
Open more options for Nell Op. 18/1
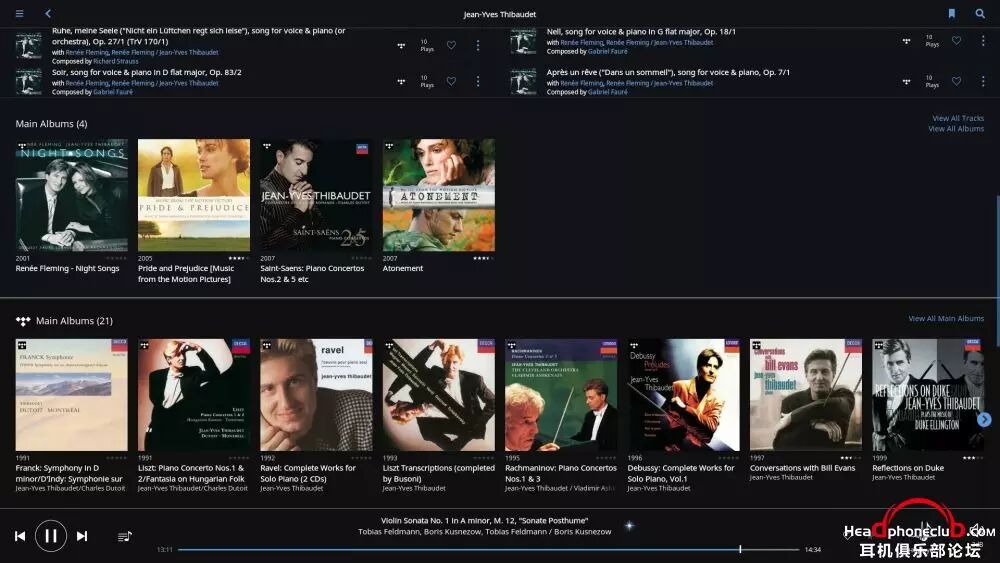[983, 40]
